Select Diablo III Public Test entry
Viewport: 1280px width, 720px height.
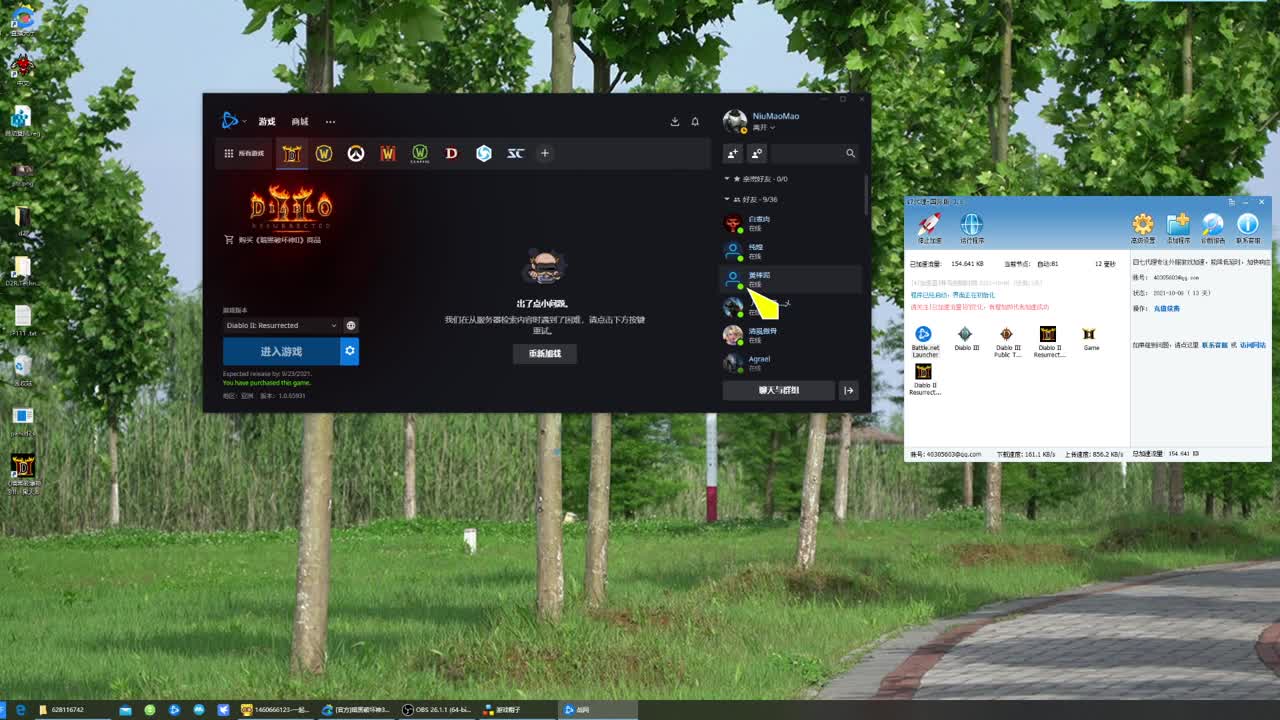pos(1007,341)
